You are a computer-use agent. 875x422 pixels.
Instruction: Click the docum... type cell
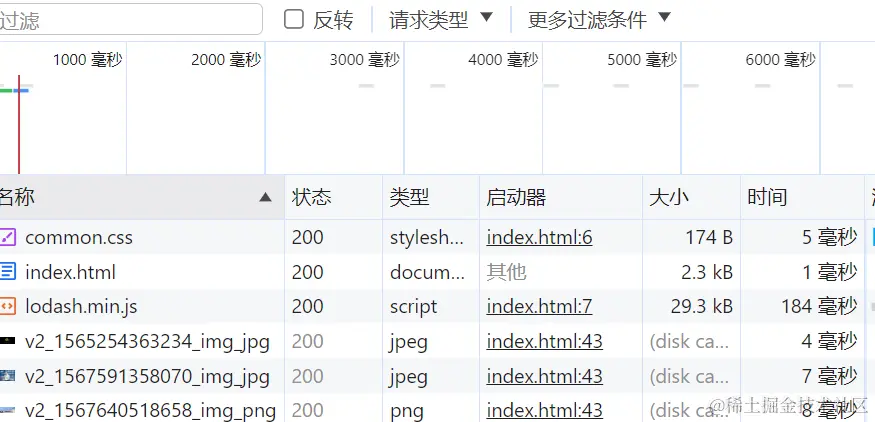tap(431, 272)
